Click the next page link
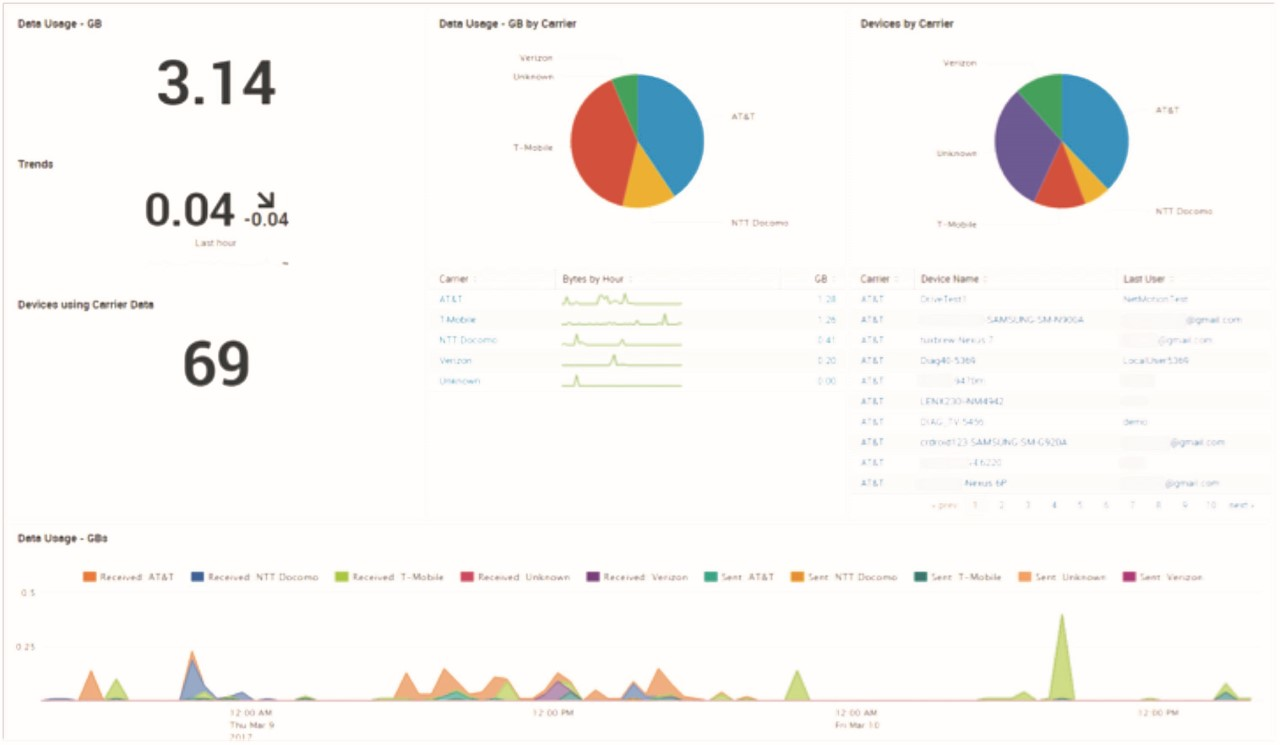Viewport: 1280px width, 745px height. click(x=1240, y=505)
